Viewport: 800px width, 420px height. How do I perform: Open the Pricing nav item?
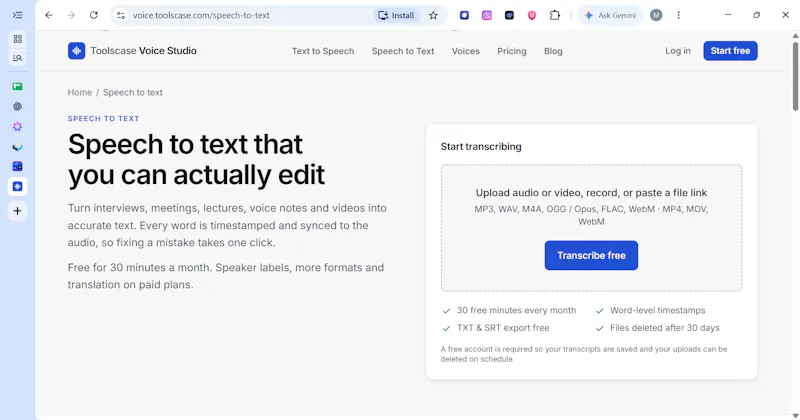coord(512,51)
